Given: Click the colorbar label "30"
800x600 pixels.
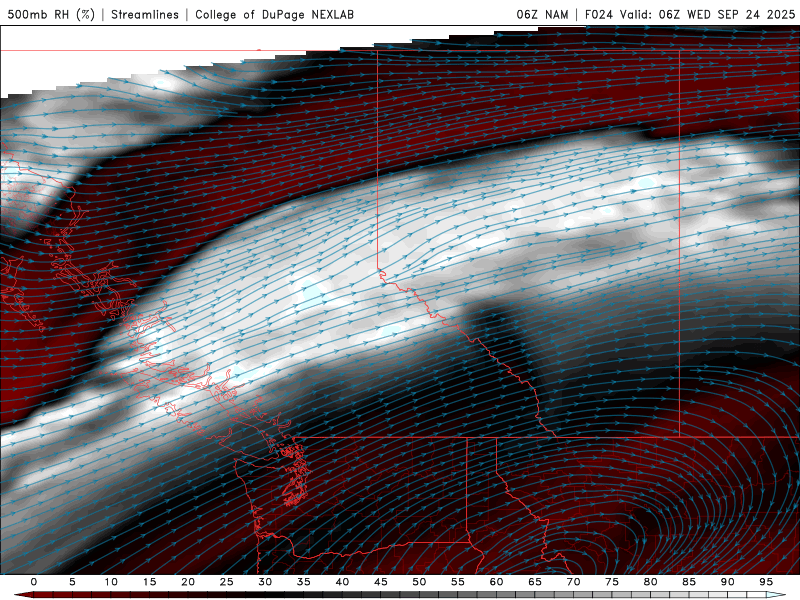Looking at the screenshot, I should (265, 582).
